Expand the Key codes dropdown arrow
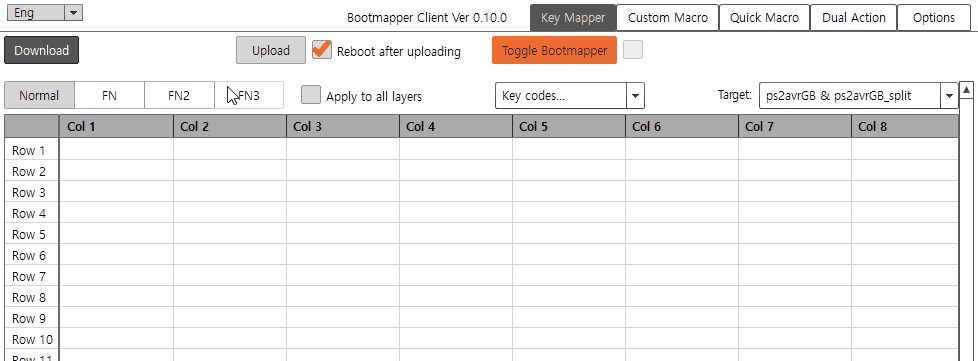 [635, 96]
